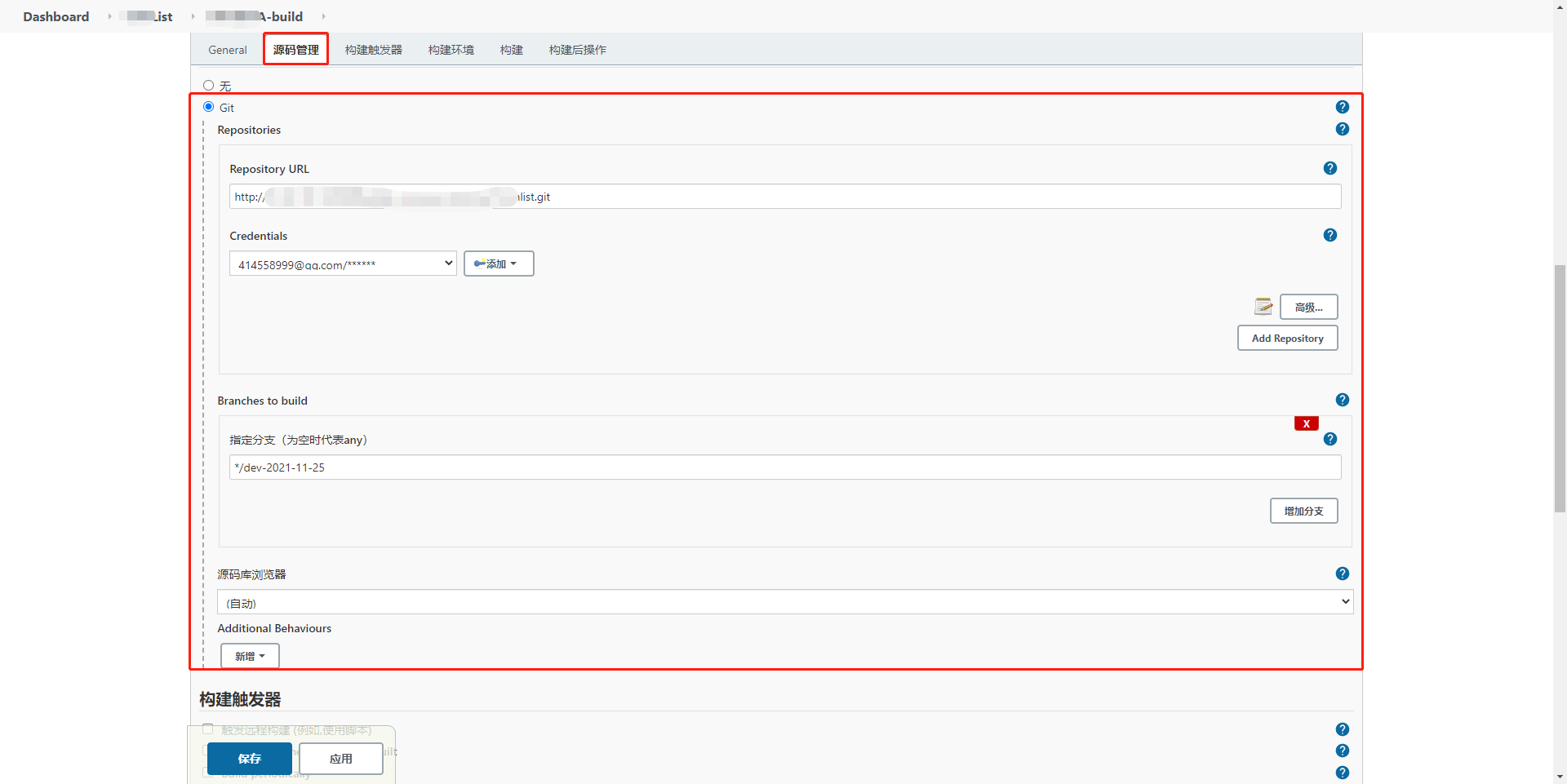Open the 构建环境 tab
The height and width of the screenshot is (784, 1567).
pyautogui.click(x=451, y=50)
